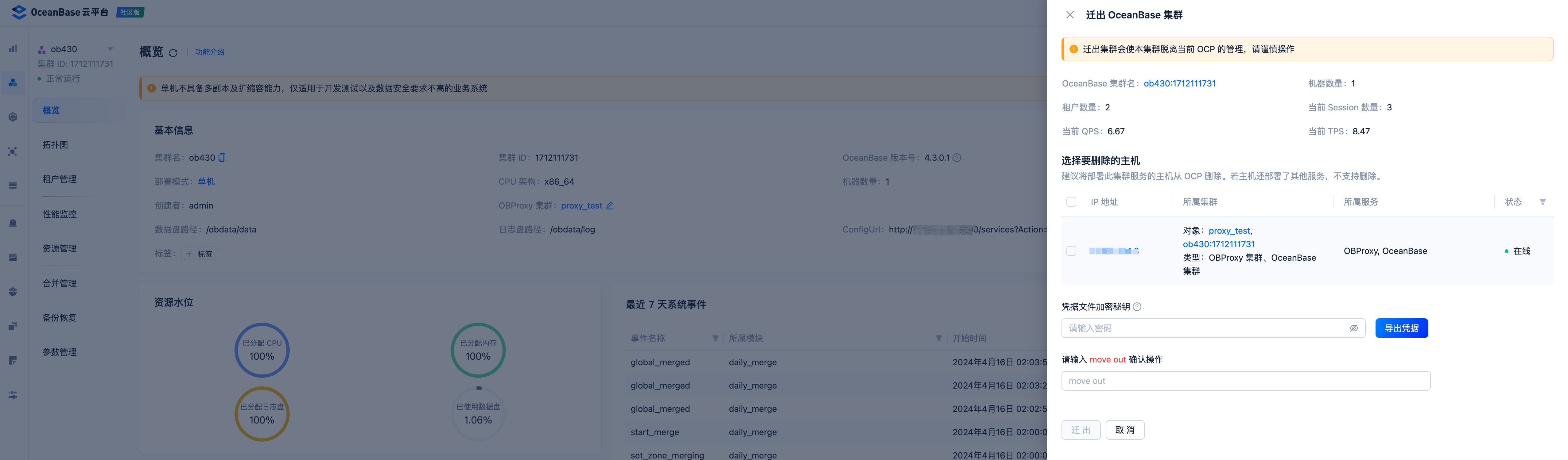This screenshot has width=1568, height=460.
Task: Click the 导出凭据 button
Action: [1401, 328]
